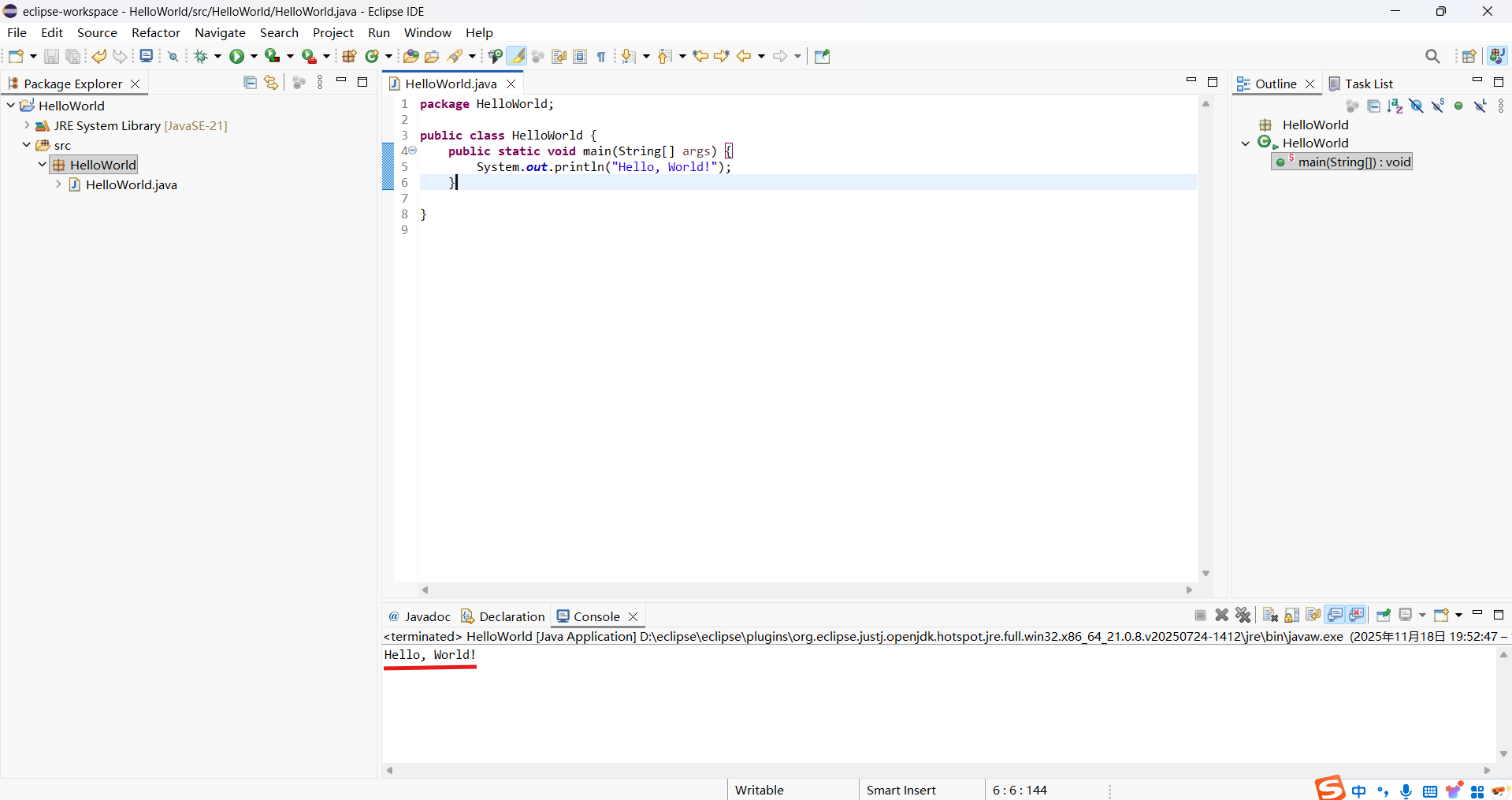Run the program with green play icon
This screenshot has height=800, width=1512.
[x=236, y=56]
